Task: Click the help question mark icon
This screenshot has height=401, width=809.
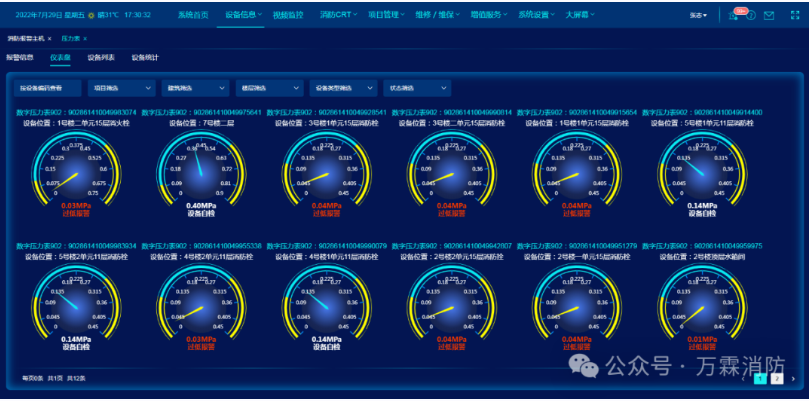Action: [x=751, y=15]
